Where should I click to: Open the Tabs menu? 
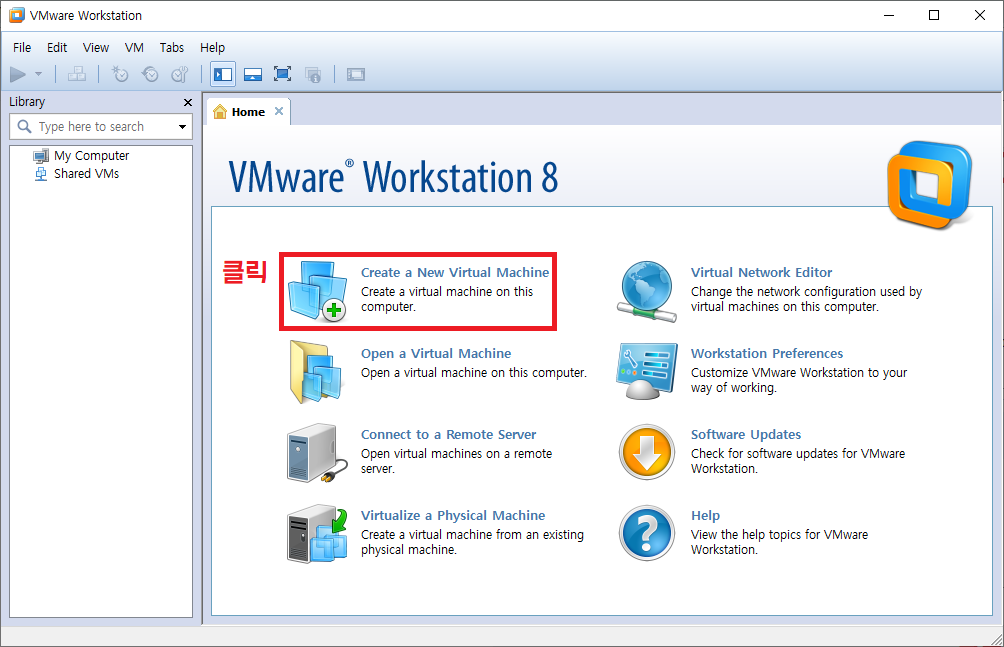[172, 47]
